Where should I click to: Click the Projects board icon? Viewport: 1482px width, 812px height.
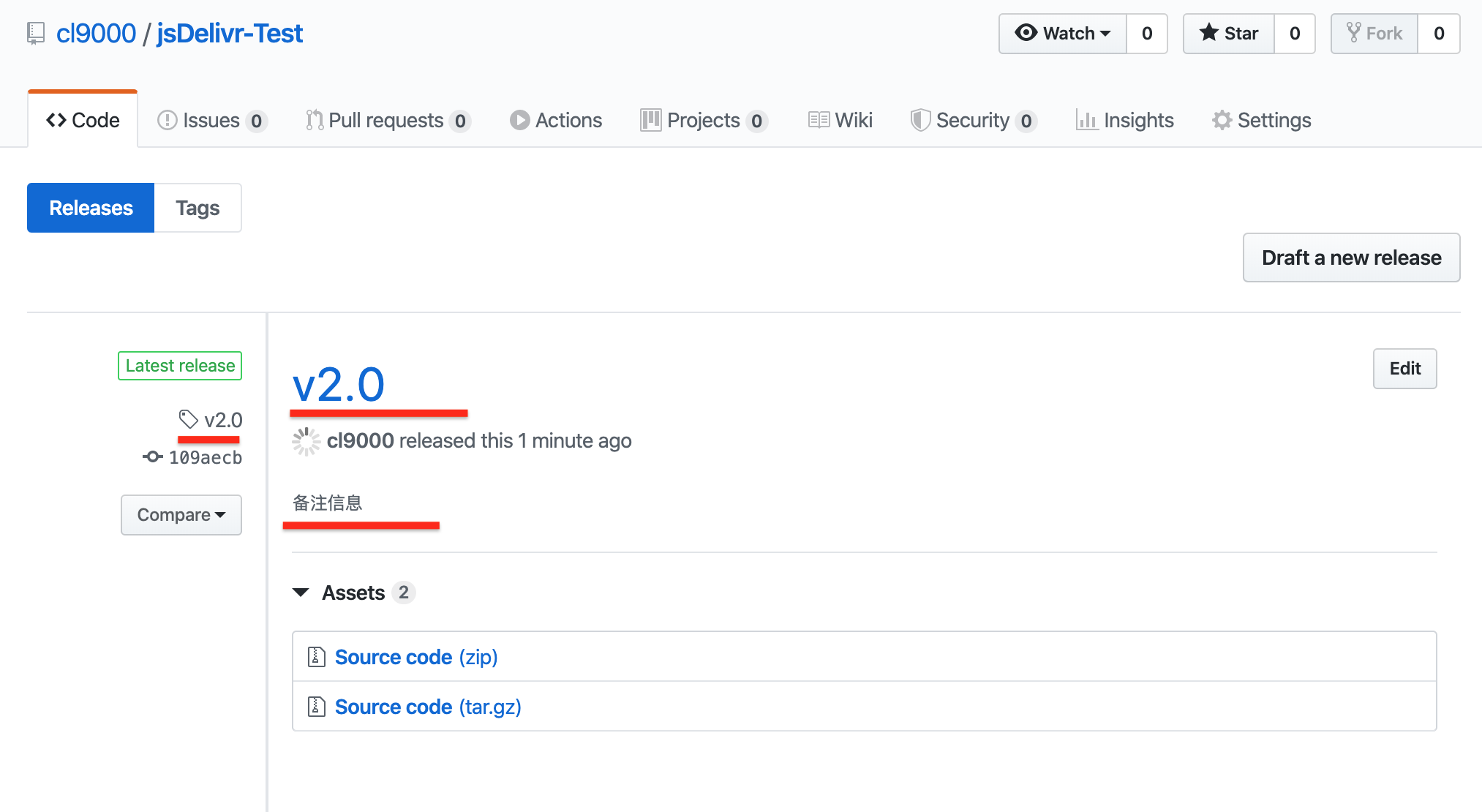(650, 120)
